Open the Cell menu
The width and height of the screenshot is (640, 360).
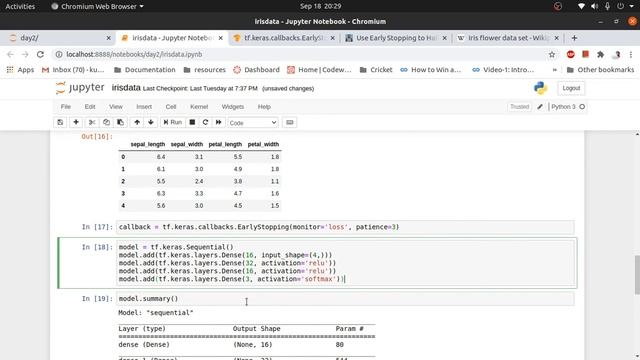click(x=171, y=107)
